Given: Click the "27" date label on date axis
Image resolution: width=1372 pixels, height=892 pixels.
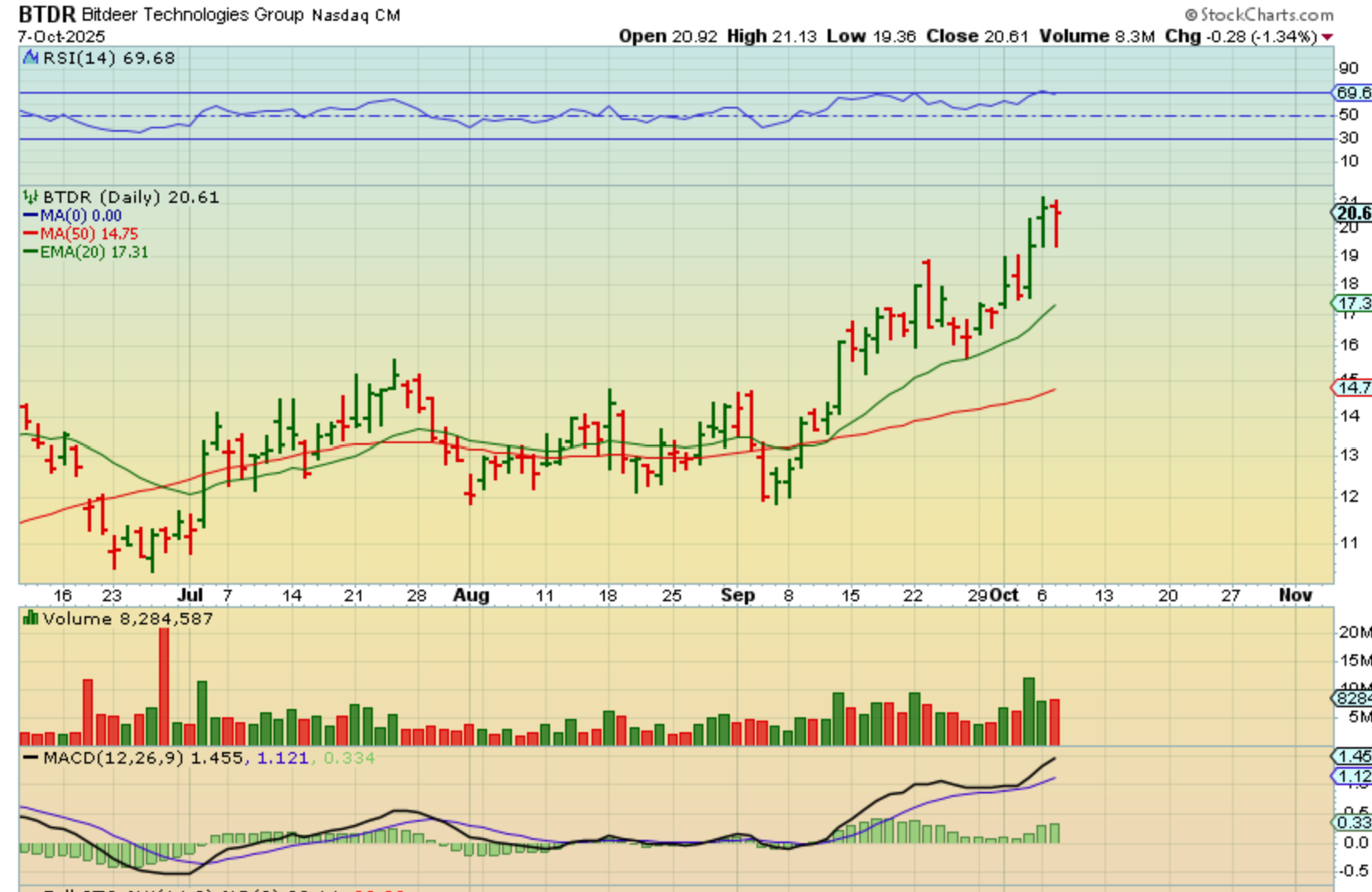Looking at the screenshot, I should tap(1231, 595).
